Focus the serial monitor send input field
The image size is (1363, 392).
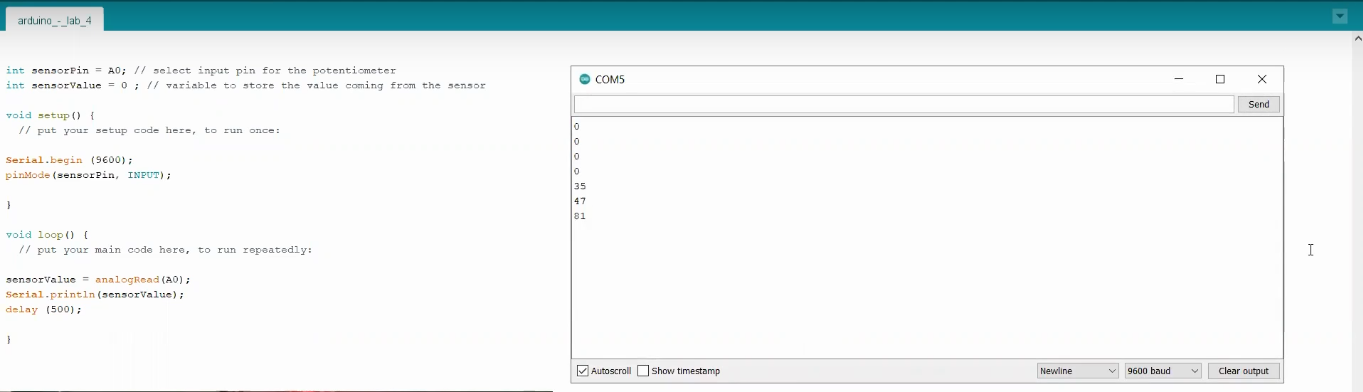tap(904, 104)
